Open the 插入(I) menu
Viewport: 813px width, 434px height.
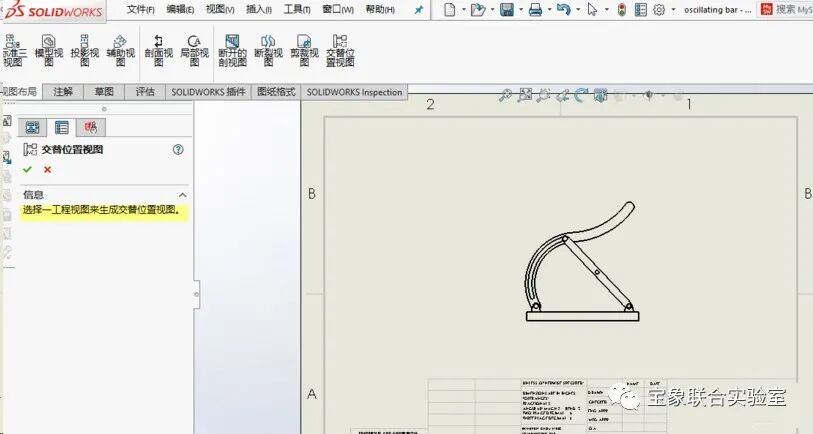(259, 9)
